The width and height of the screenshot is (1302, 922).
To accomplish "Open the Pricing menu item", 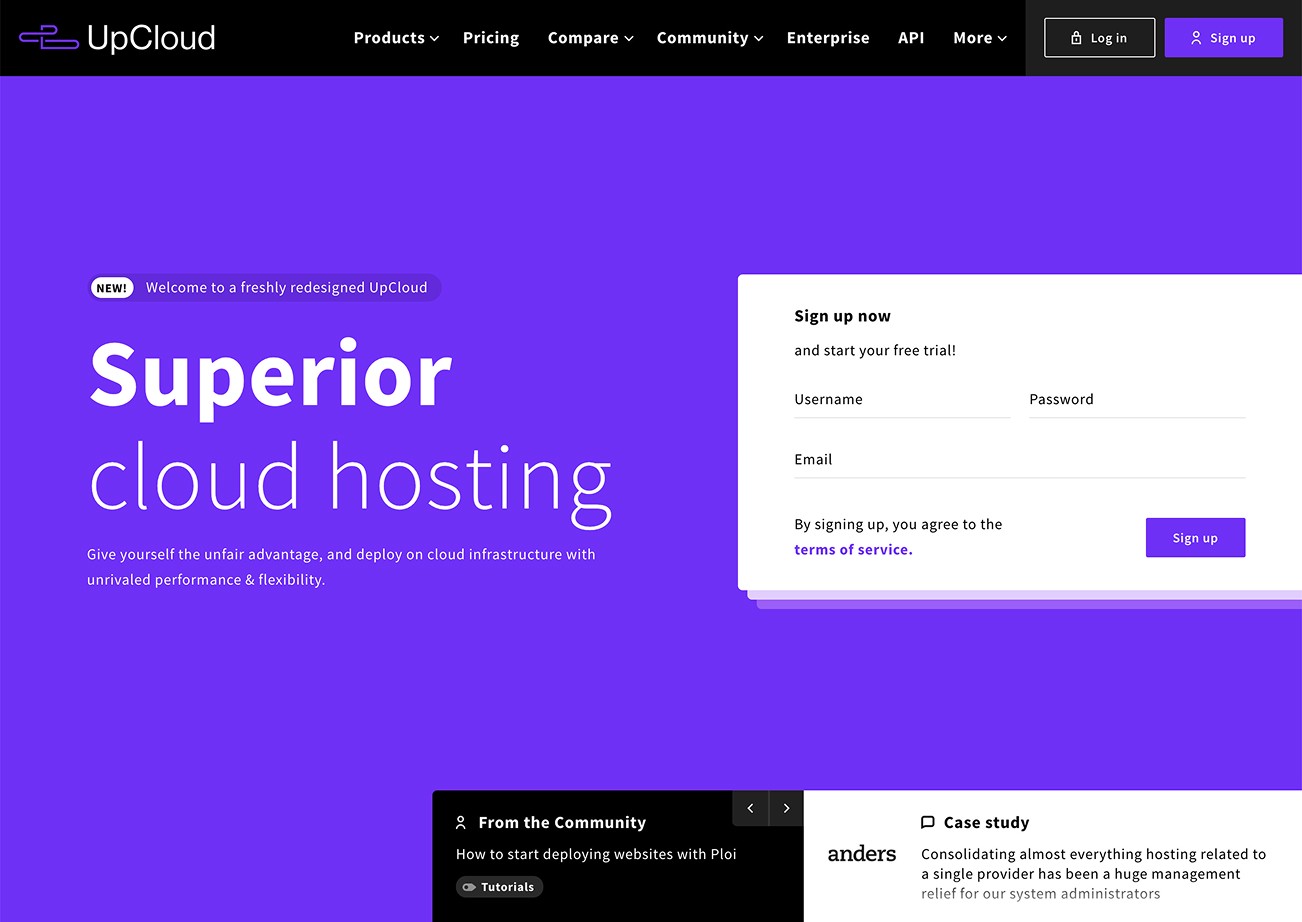I will tap(491, 38).
